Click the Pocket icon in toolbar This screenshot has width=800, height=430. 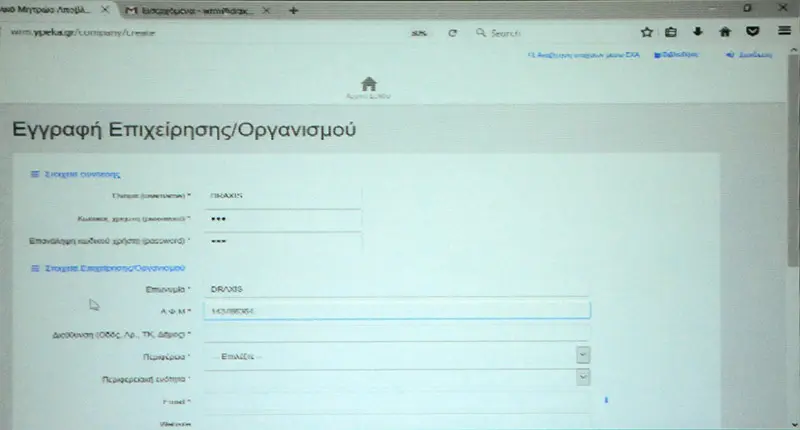click(752, 32)
